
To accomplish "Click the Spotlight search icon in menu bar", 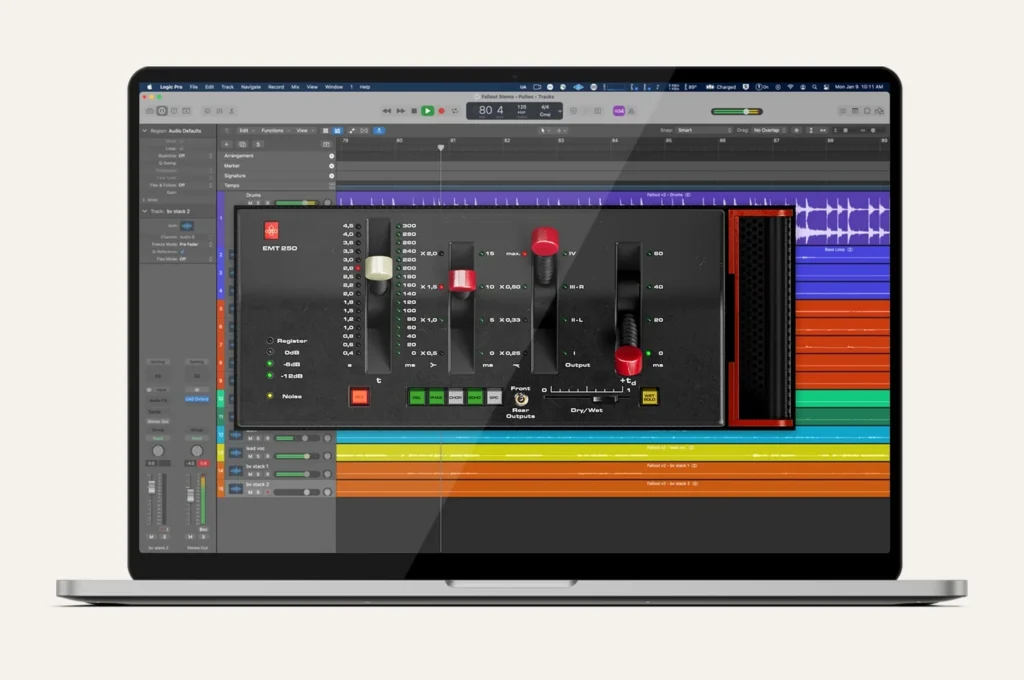I will pos(814,87).
